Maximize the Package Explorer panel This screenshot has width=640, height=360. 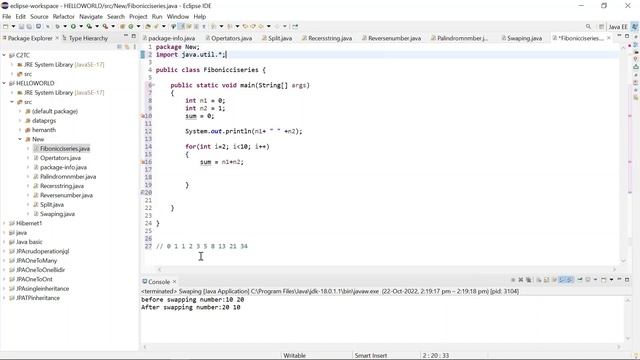pyautogui.click(x=133, y=36)
